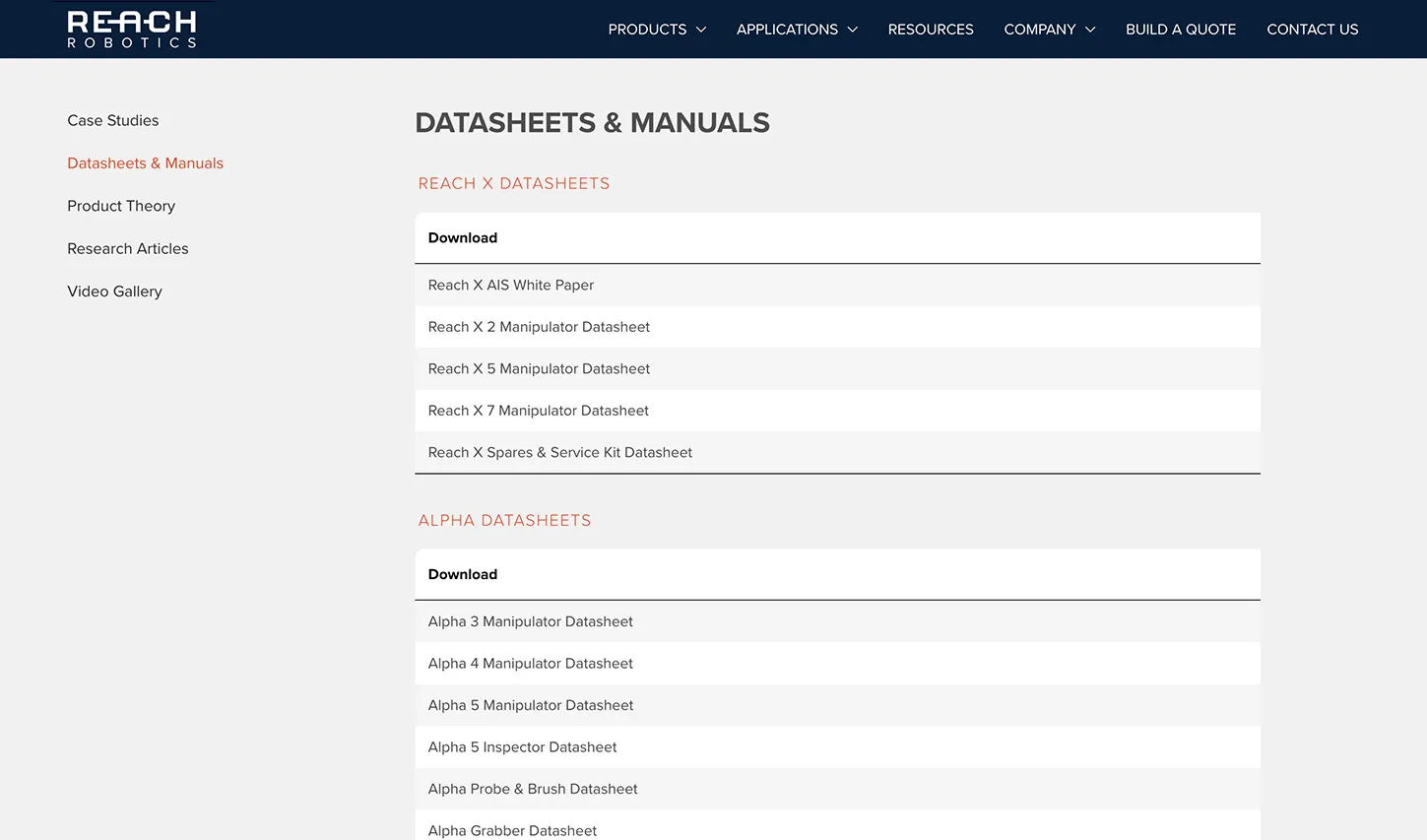Download Alpha Grabber Datasheet
Viewport: 1427px width, 840px height.
(512, 830)
